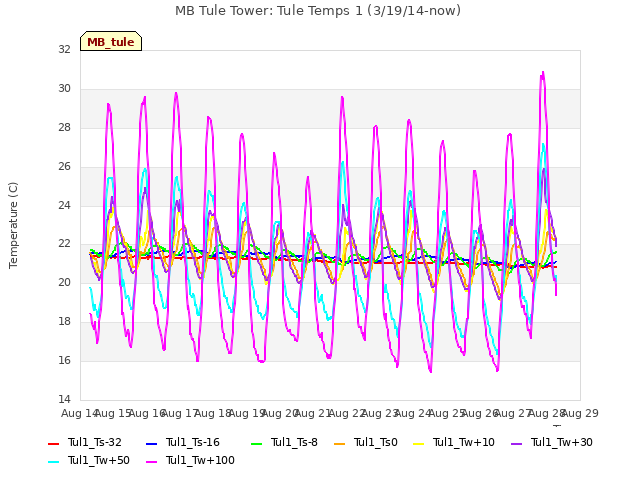Viewport: 640px width, 480px height.
Task: Click the 26 y-axis tick label
Action: point(64,167)
